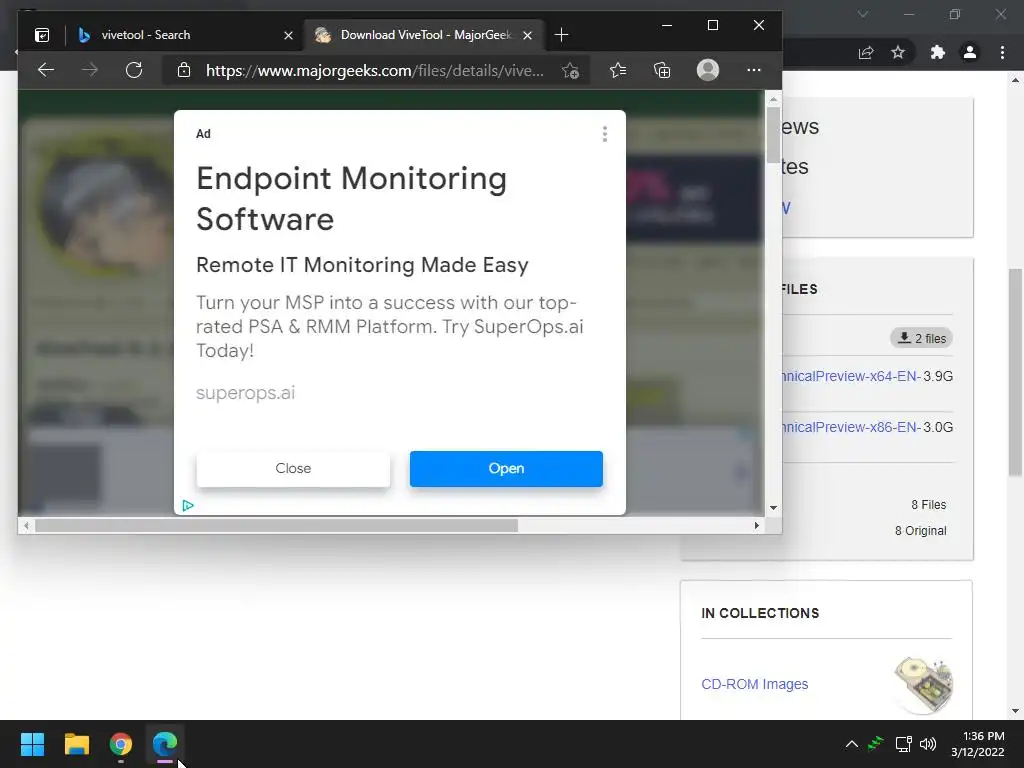This screenshot has width=1024, height=768.
Task: Open Microsoft Edge from taskbar
Action: coord(165,744)
